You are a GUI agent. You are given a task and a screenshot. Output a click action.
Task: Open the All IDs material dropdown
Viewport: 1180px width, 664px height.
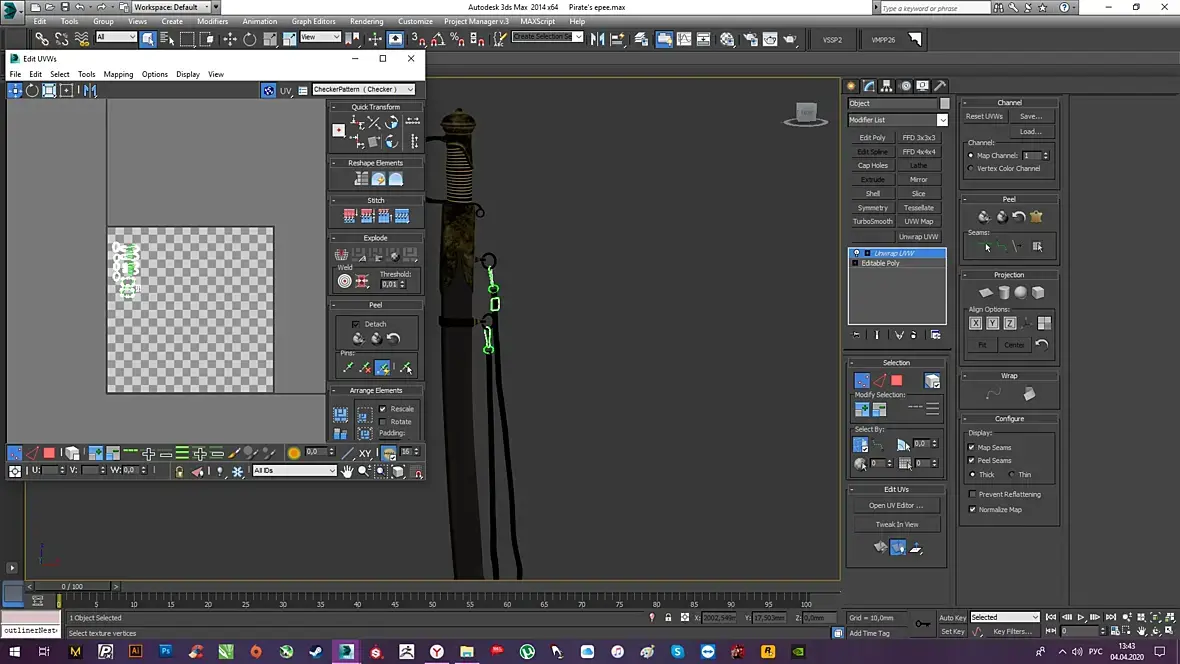(295, 470)
